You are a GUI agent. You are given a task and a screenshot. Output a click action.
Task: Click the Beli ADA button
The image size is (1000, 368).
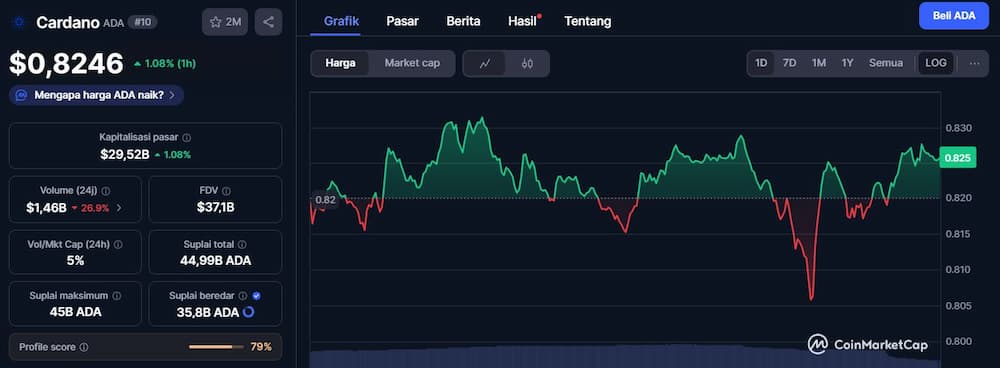click(x=953, y=16)
